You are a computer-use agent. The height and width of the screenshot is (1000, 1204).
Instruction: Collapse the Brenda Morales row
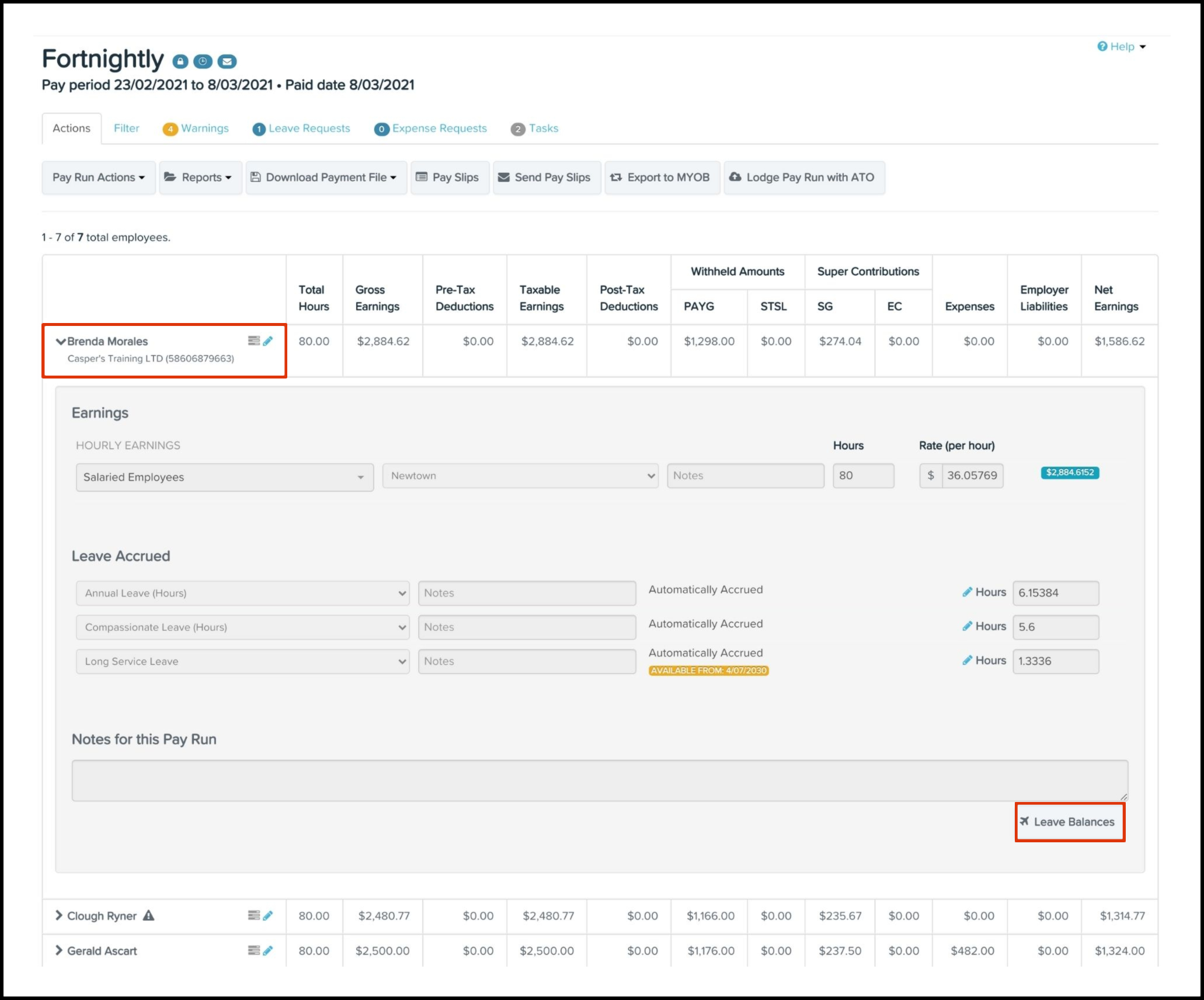(60, 342)
